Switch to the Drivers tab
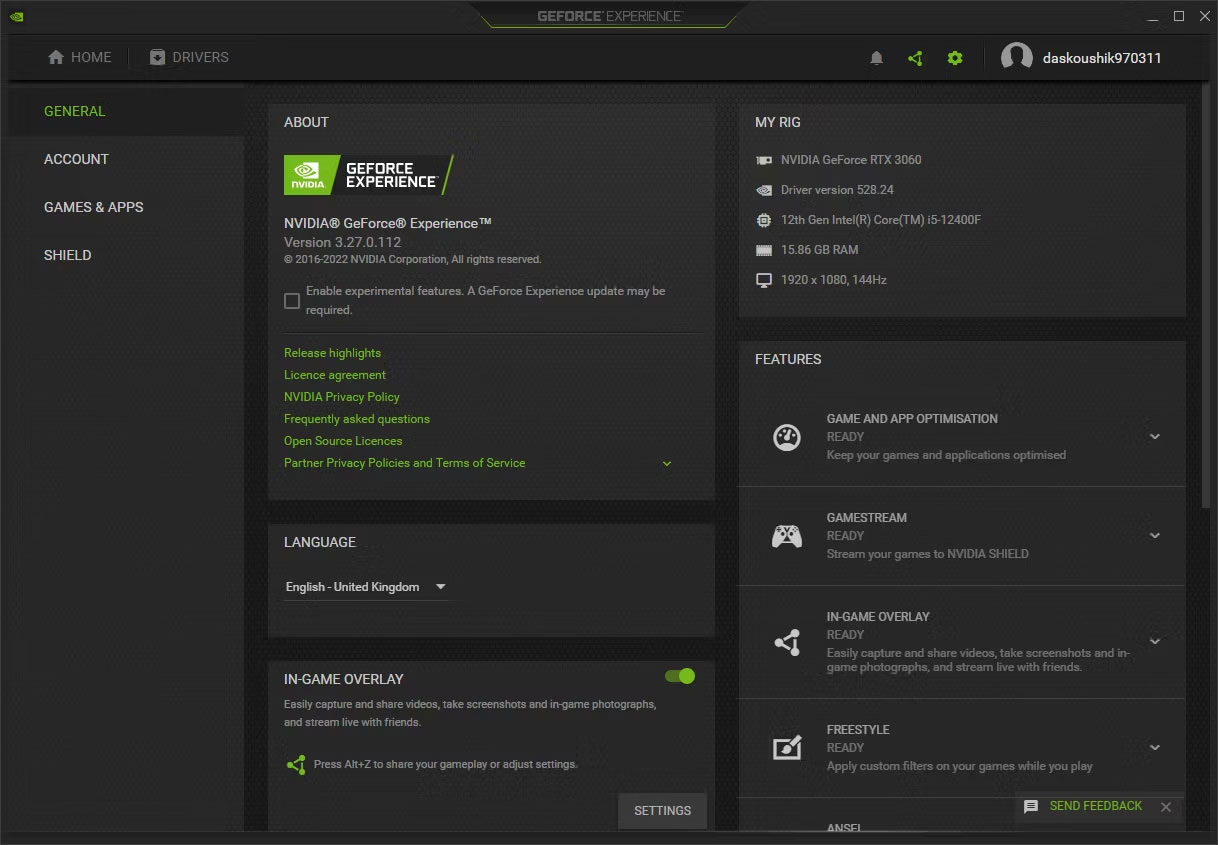The width and height of the screenshot is (1218, 845). (189, 57)
